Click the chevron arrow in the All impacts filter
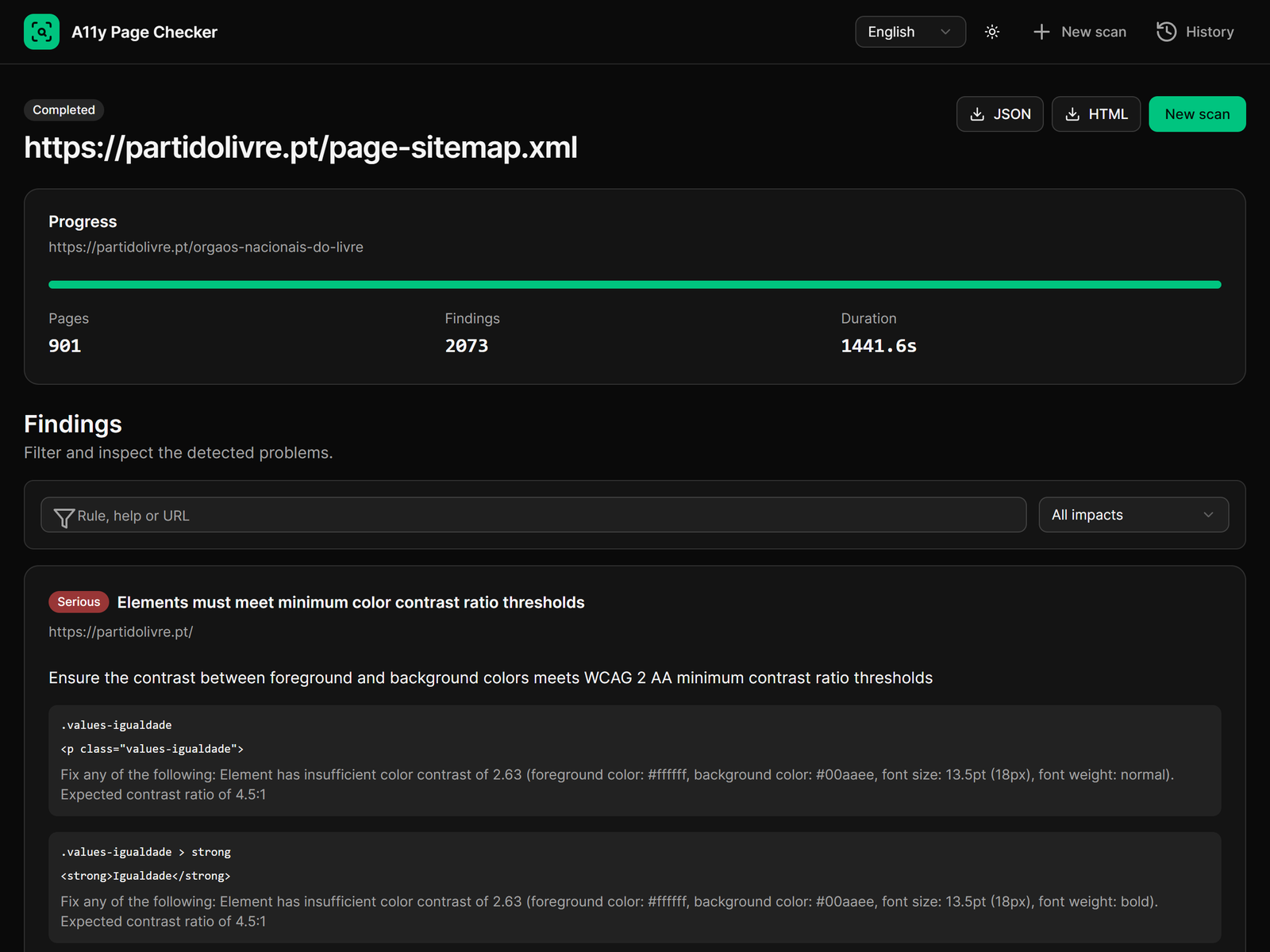 (1208, 515)
